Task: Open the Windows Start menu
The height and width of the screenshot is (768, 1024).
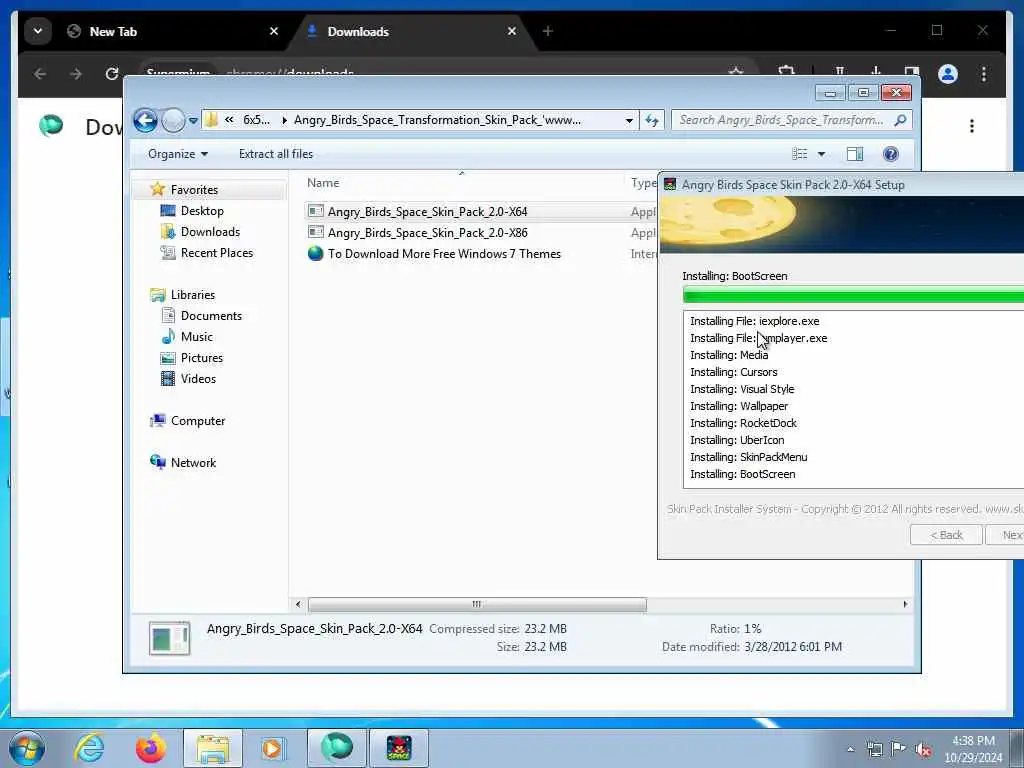Action: (x=27, y=748)
